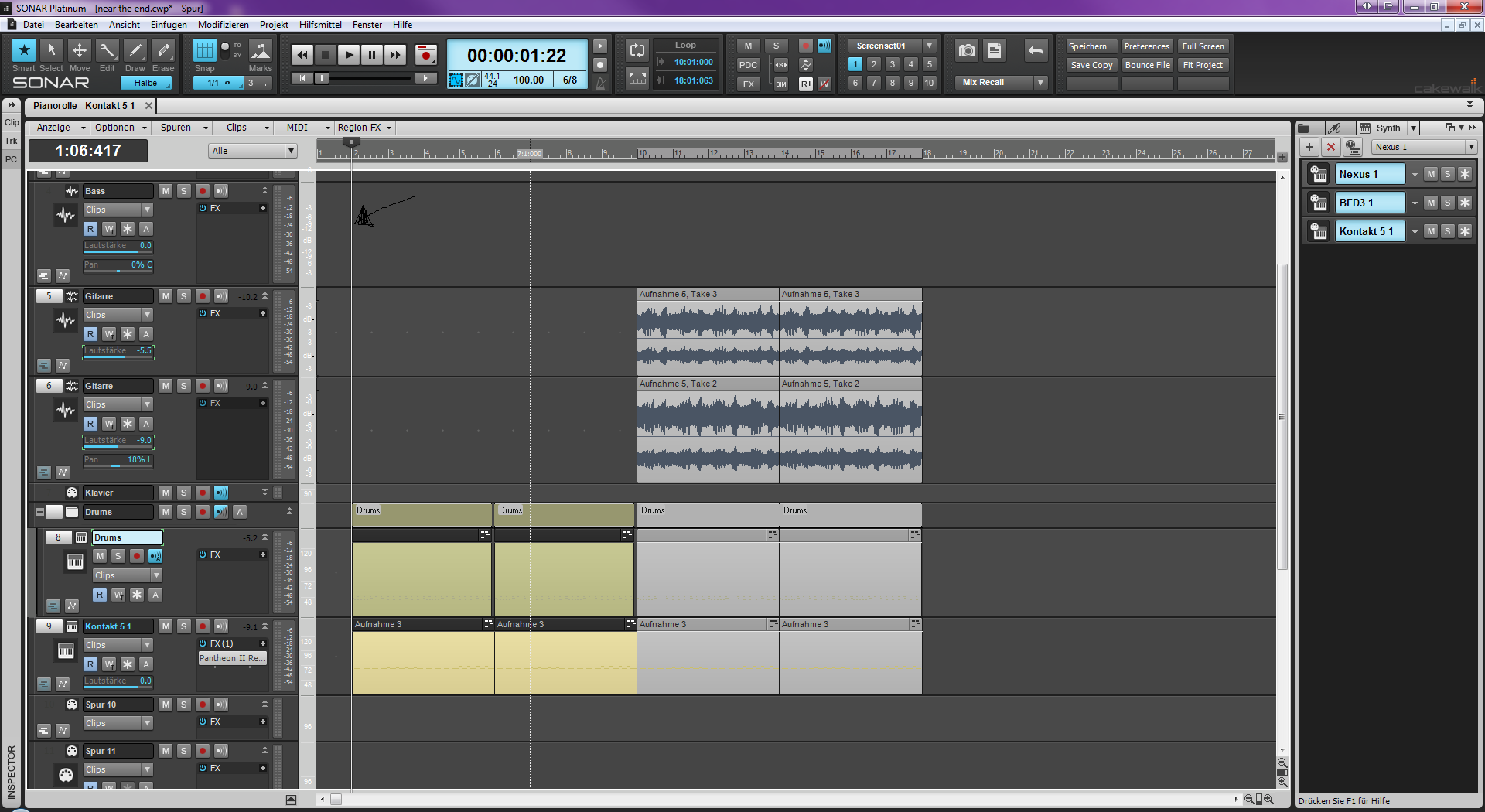This screenshot has height=812, width=1485.
Task: Collapse the Drums folder track
Action: click(x=40, y=512)
